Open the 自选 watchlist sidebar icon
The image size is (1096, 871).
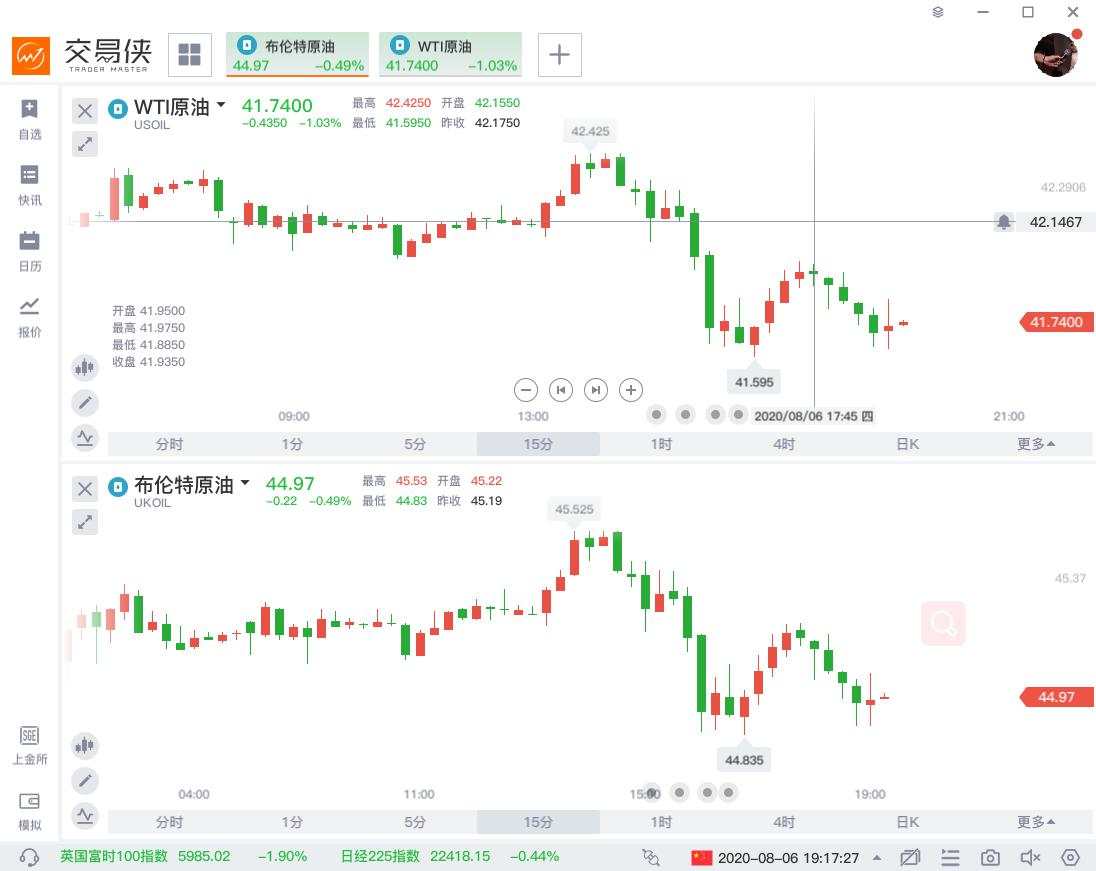click(30, 118)
